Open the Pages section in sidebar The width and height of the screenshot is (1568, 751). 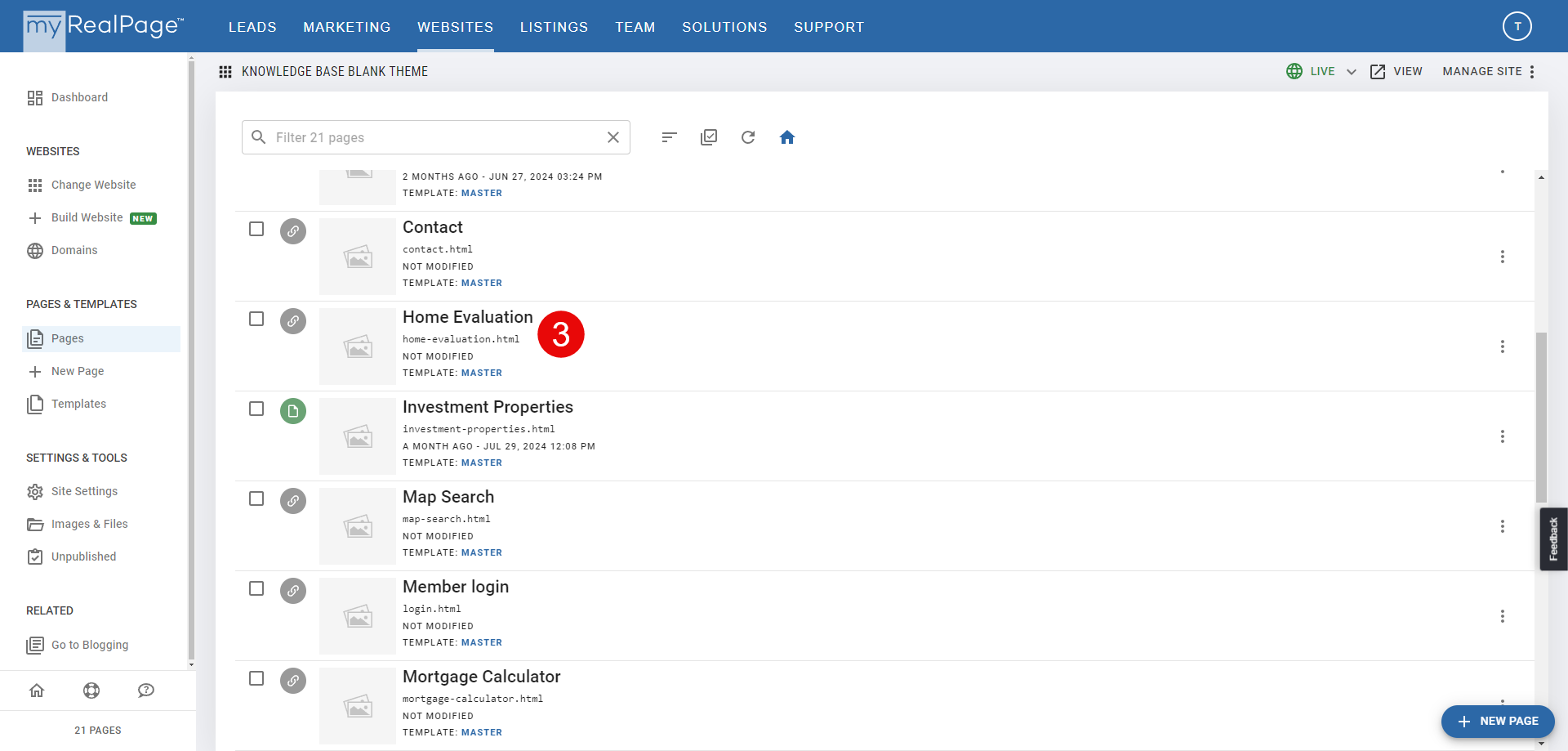(x=68, y=338)
